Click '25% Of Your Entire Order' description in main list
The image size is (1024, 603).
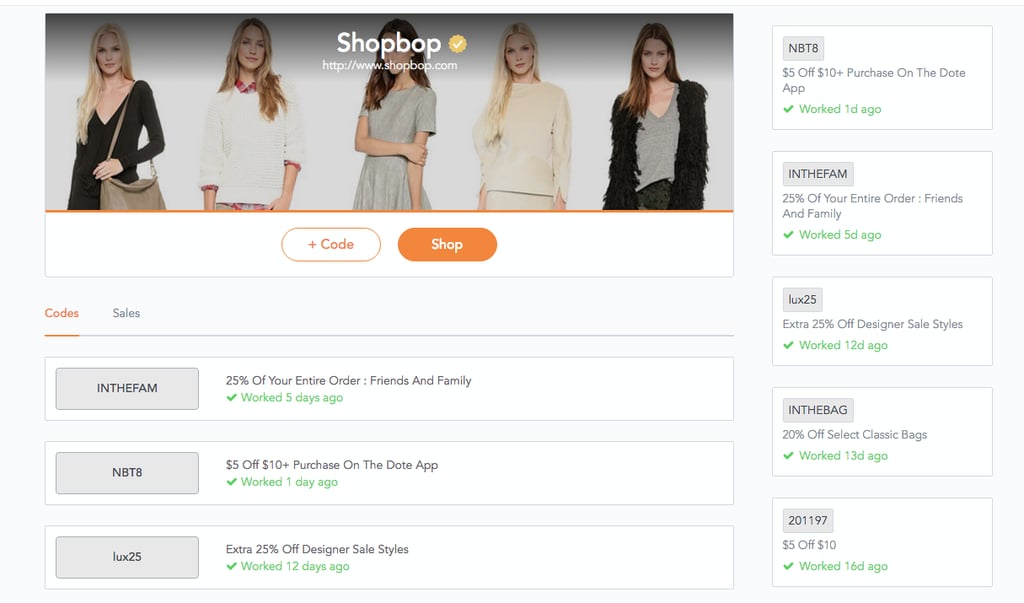349,380
